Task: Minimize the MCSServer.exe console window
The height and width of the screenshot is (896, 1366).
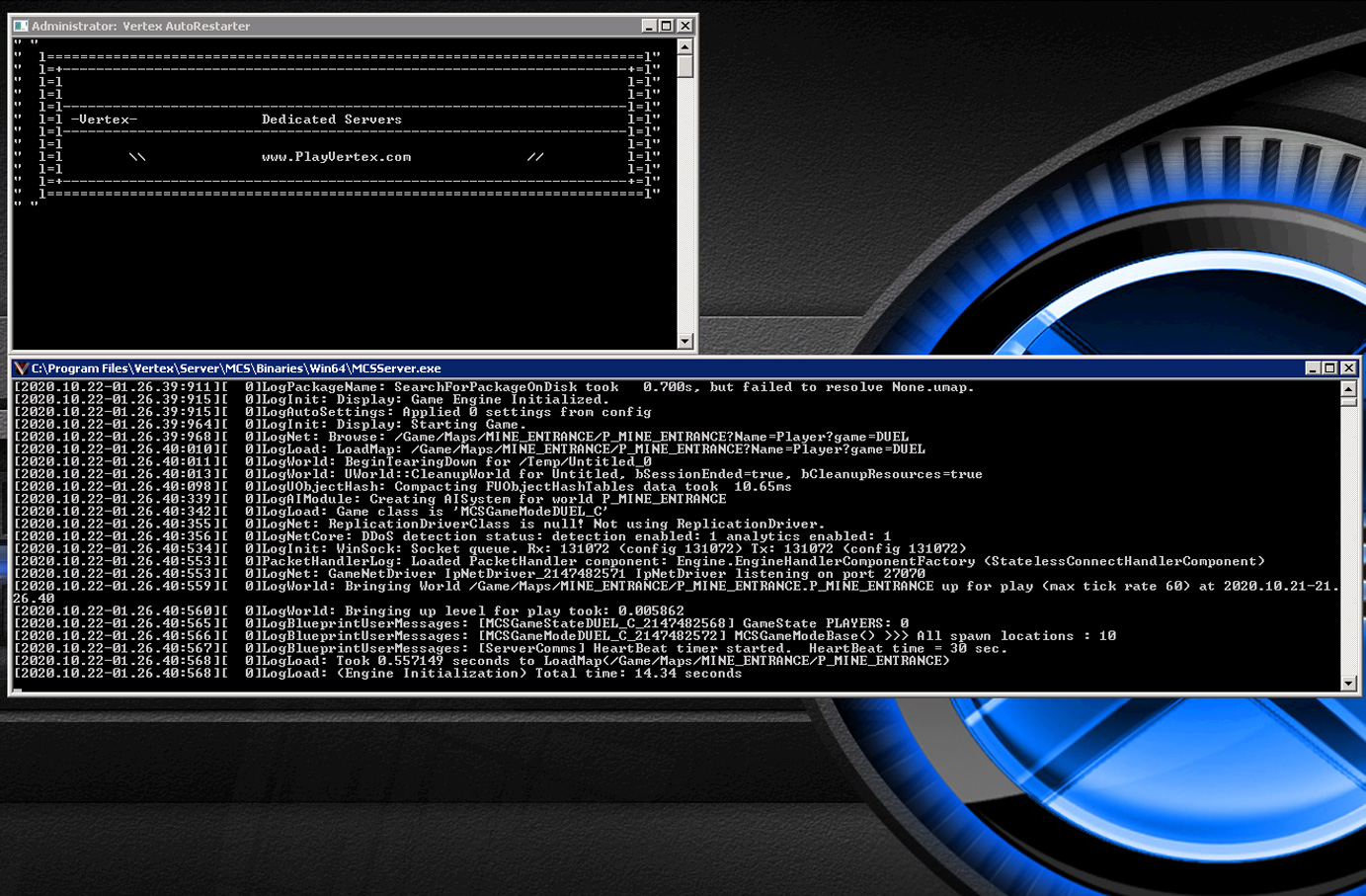Action: 1313,368
